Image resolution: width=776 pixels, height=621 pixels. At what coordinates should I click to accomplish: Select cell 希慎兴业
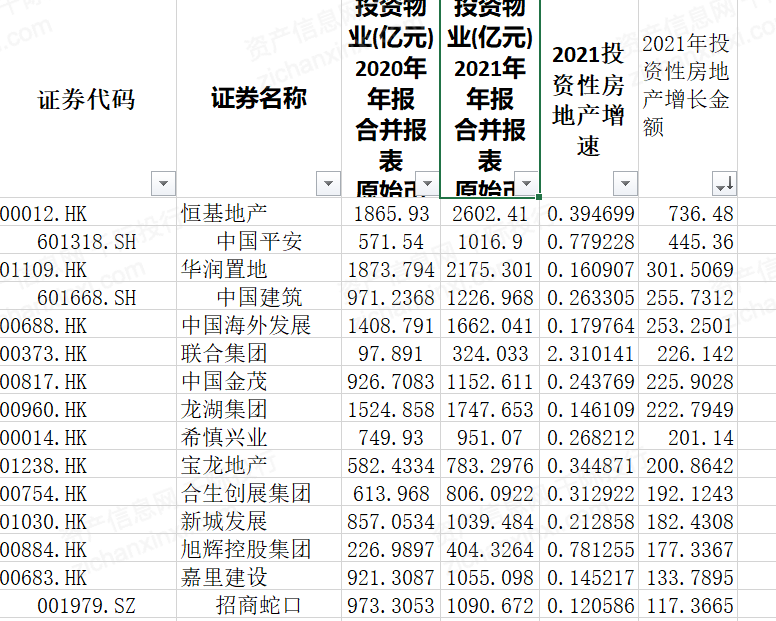click(259, 437)
